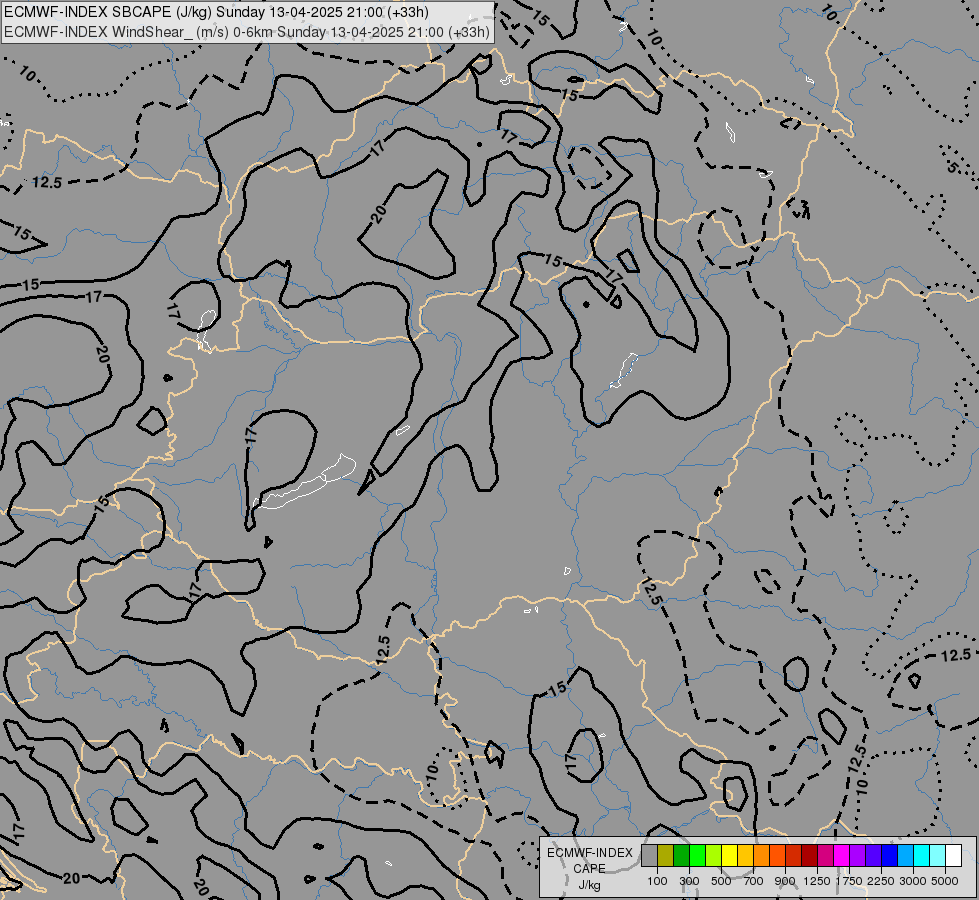Select the pure blue legend swatch
Viewport: 979px width, 900px height.
(890, 856)
